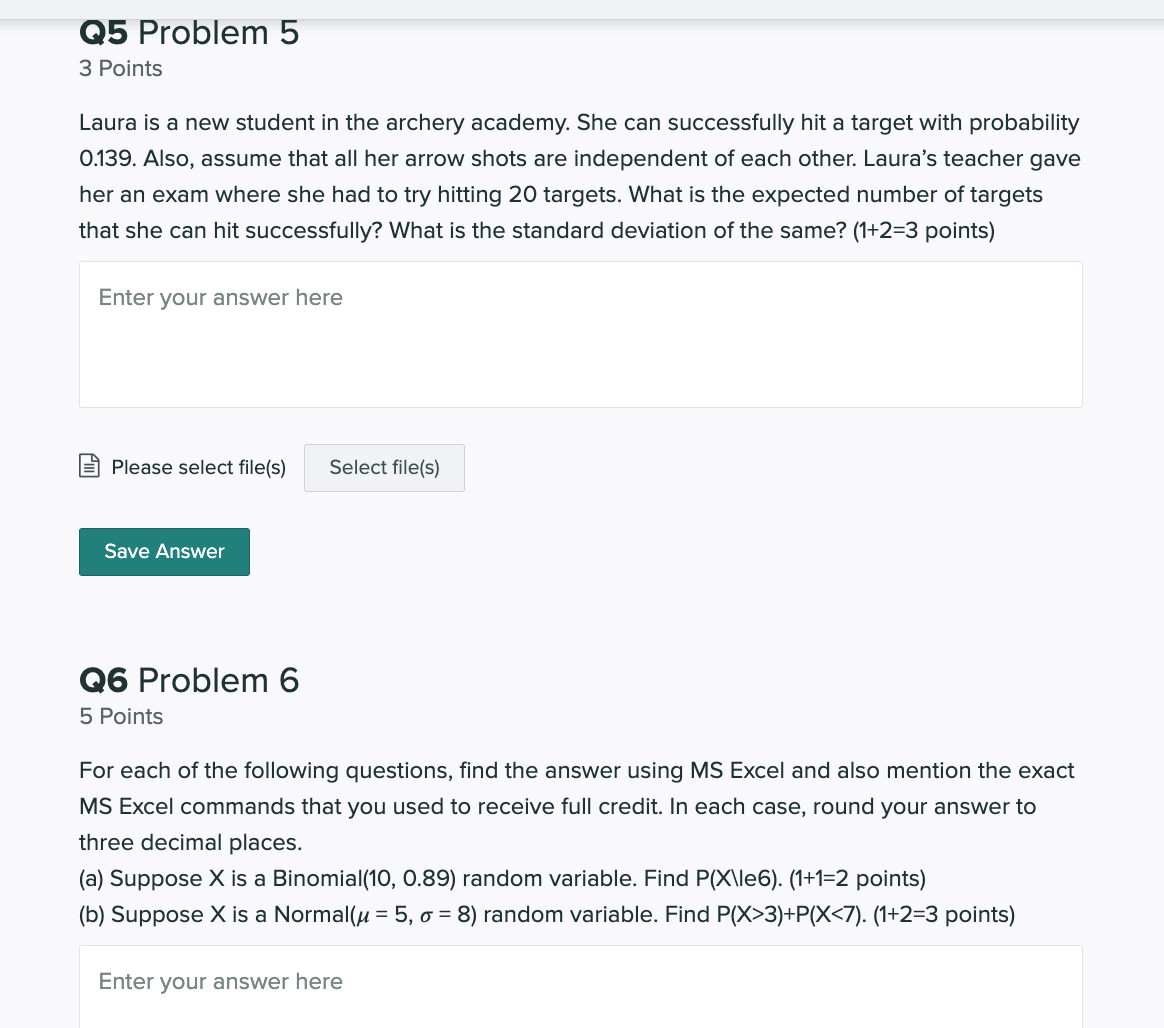Click Save Answer for Problem 5

[x=164, y=551]
